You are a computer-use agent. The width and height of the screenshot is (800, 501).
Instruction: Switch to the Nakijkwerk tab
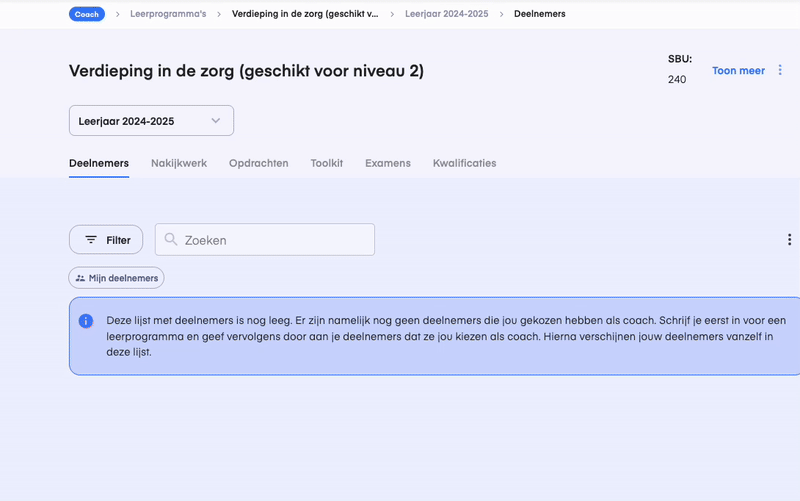pyautogui.click(x=179, y=163)
